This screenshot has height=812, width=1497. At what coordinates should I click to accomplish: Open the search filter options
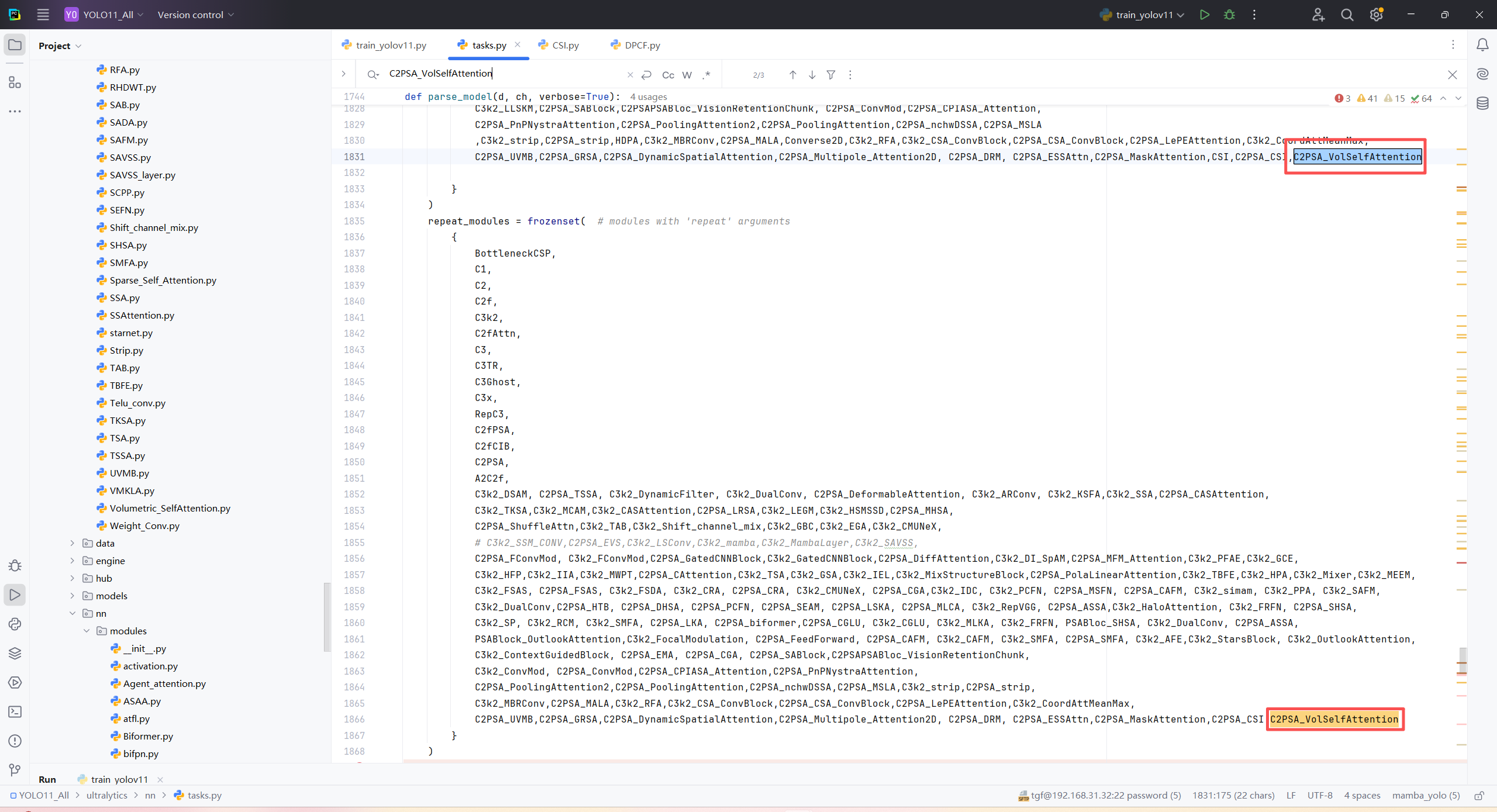(x=830, y=75)
